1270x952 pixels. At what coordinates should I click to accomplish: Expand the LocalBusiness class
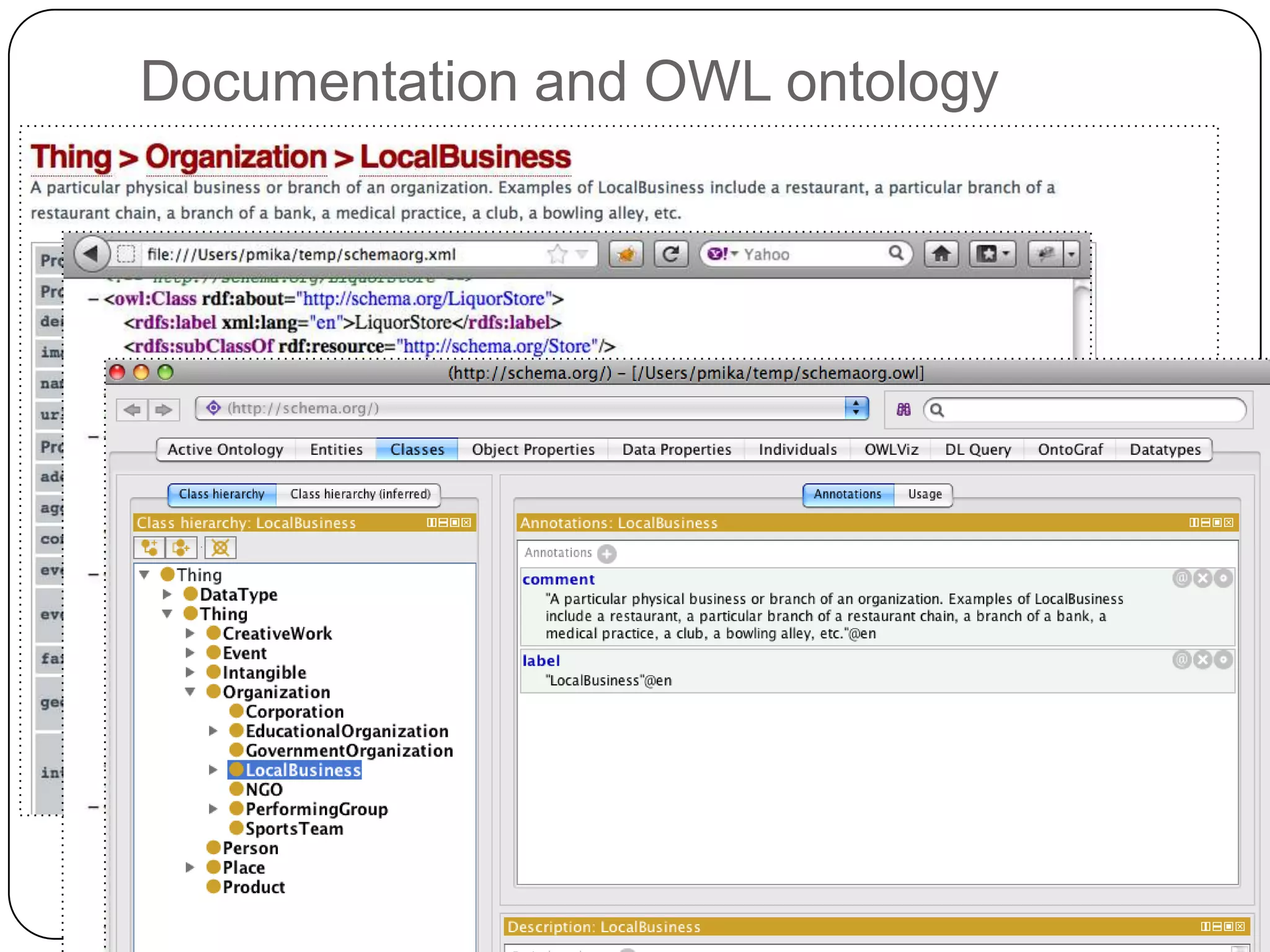[213, 770]
